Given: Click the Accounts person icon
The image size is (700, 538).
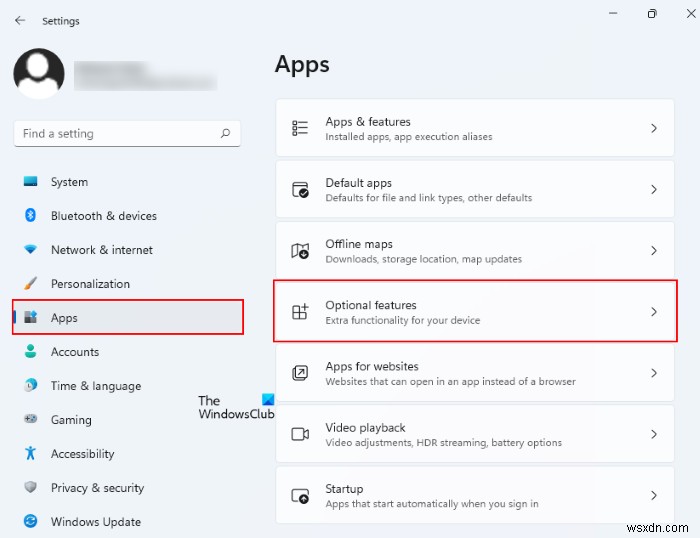Looking at the screenshot, I should coord(30,351).
